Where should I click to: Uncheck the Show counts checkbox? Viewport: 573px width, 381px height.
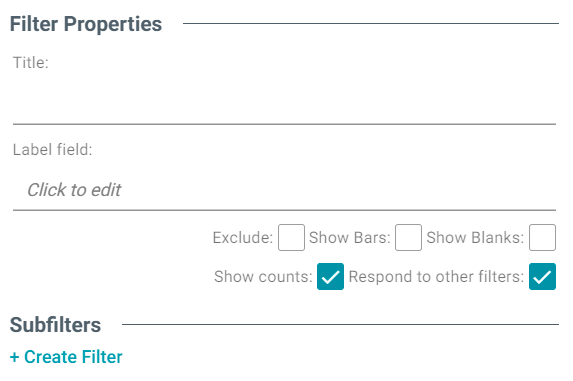tap(330, 277)
